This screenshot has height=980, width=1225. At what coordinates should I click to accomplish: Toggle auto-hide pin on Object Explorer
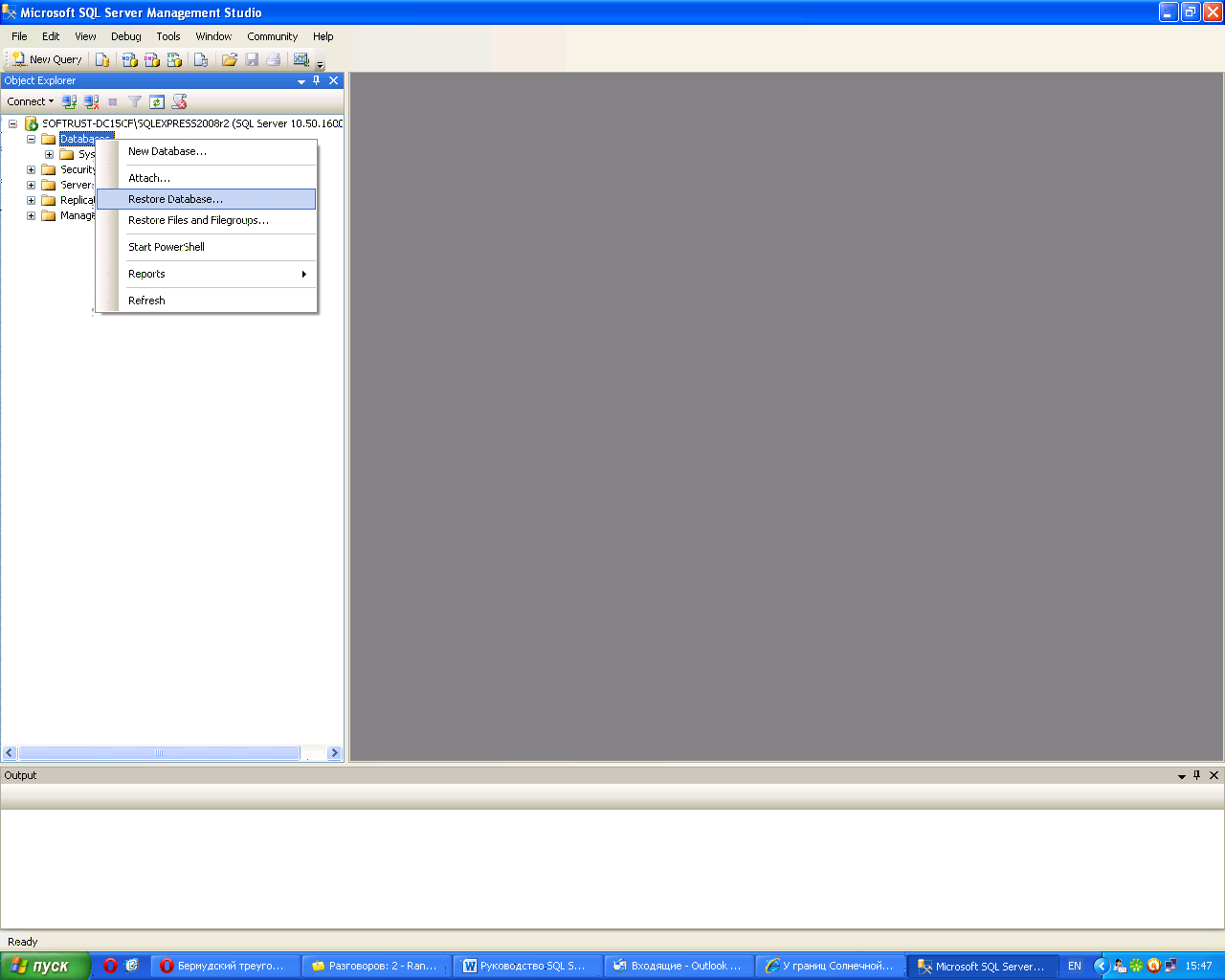click(317, 80)
